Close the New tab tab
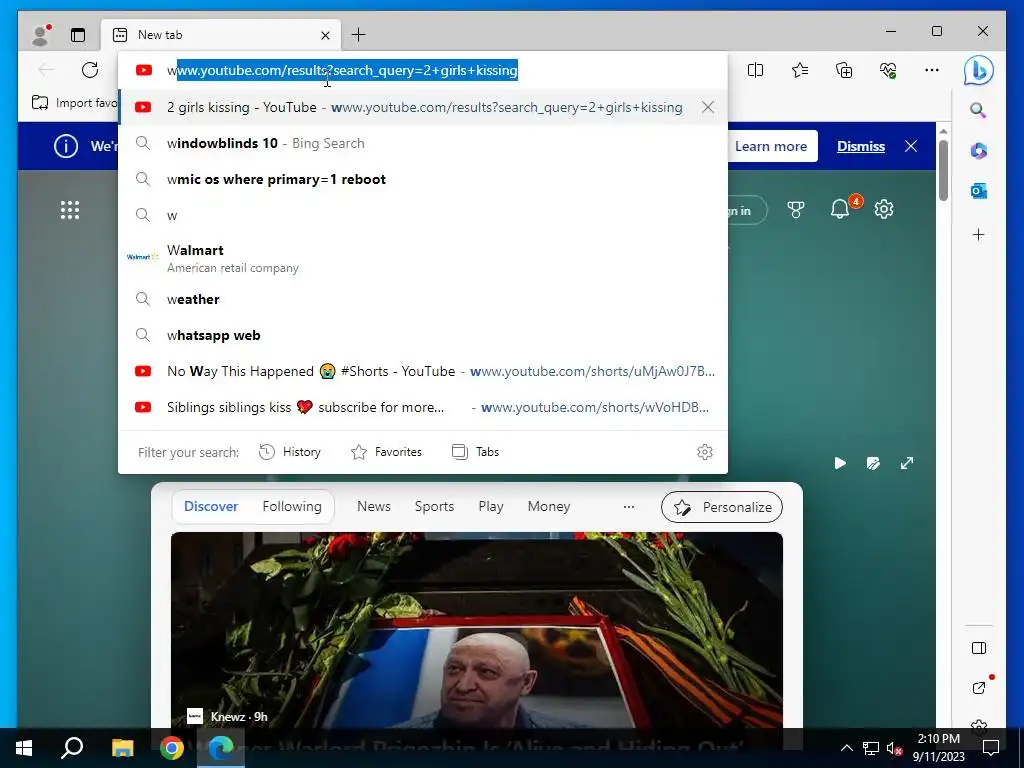The image size is (1024, 768). tap(325, 35)
